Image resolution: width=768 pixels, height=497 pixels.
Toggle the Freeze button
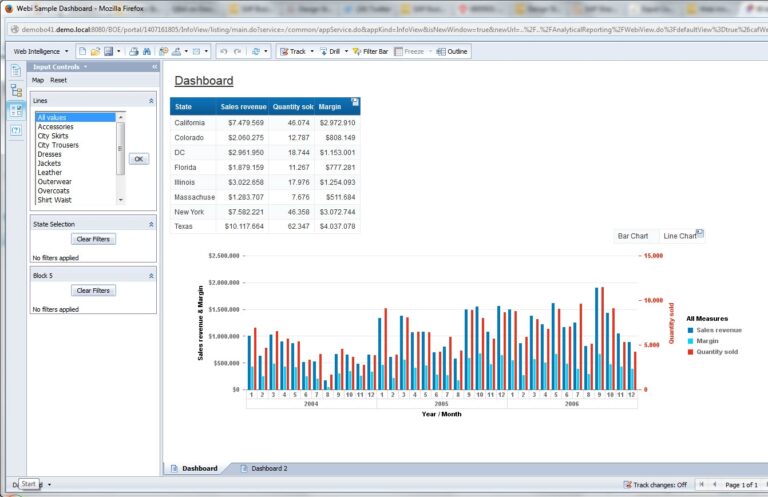[409, 51]
